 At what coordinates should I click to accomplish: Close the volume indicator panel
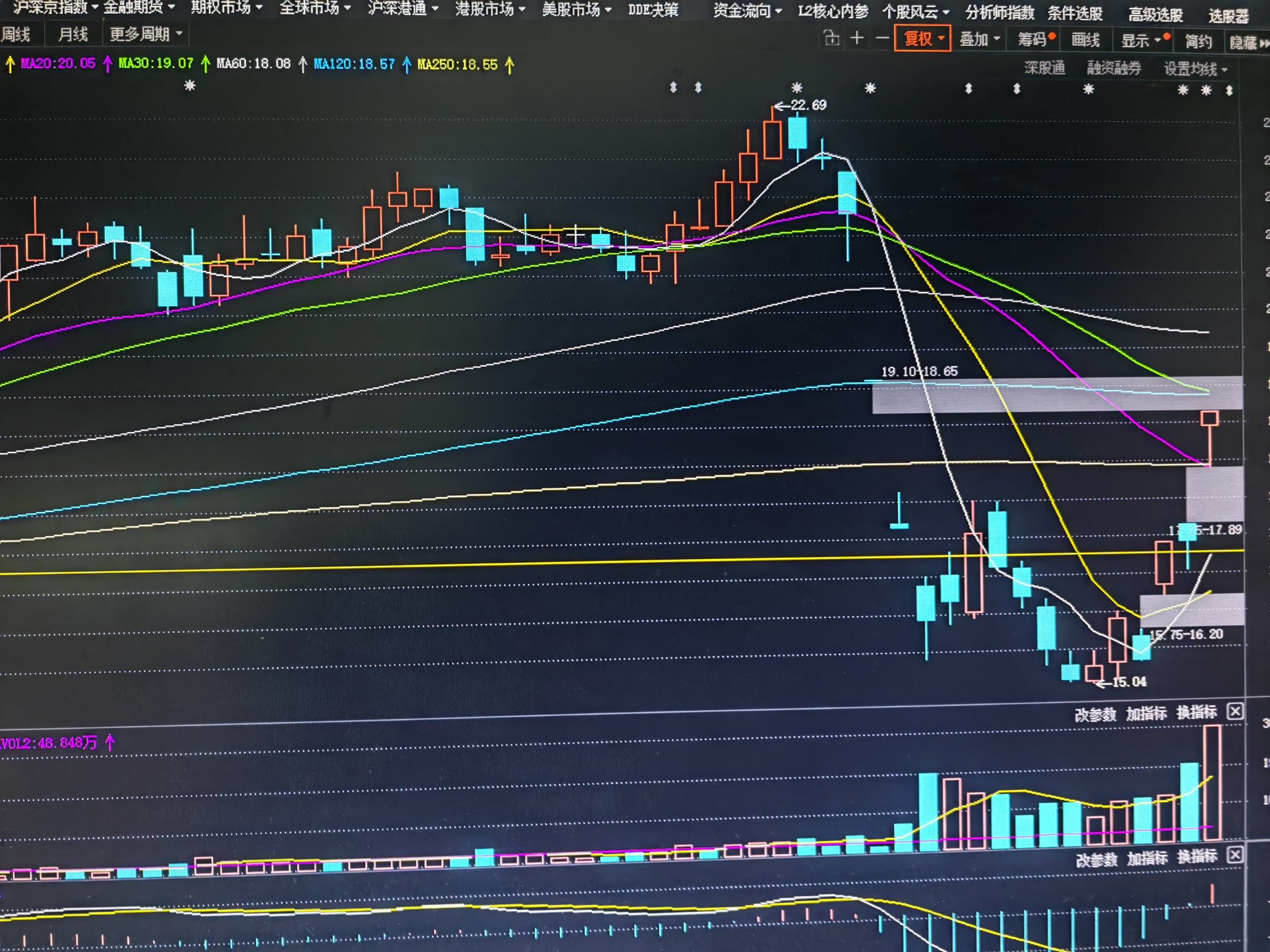1235,711
